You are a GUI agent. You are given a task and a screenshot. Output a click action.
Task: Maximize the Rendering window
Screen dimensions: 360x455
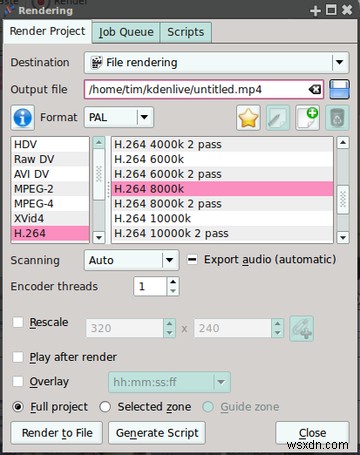[x=331, y=10]
